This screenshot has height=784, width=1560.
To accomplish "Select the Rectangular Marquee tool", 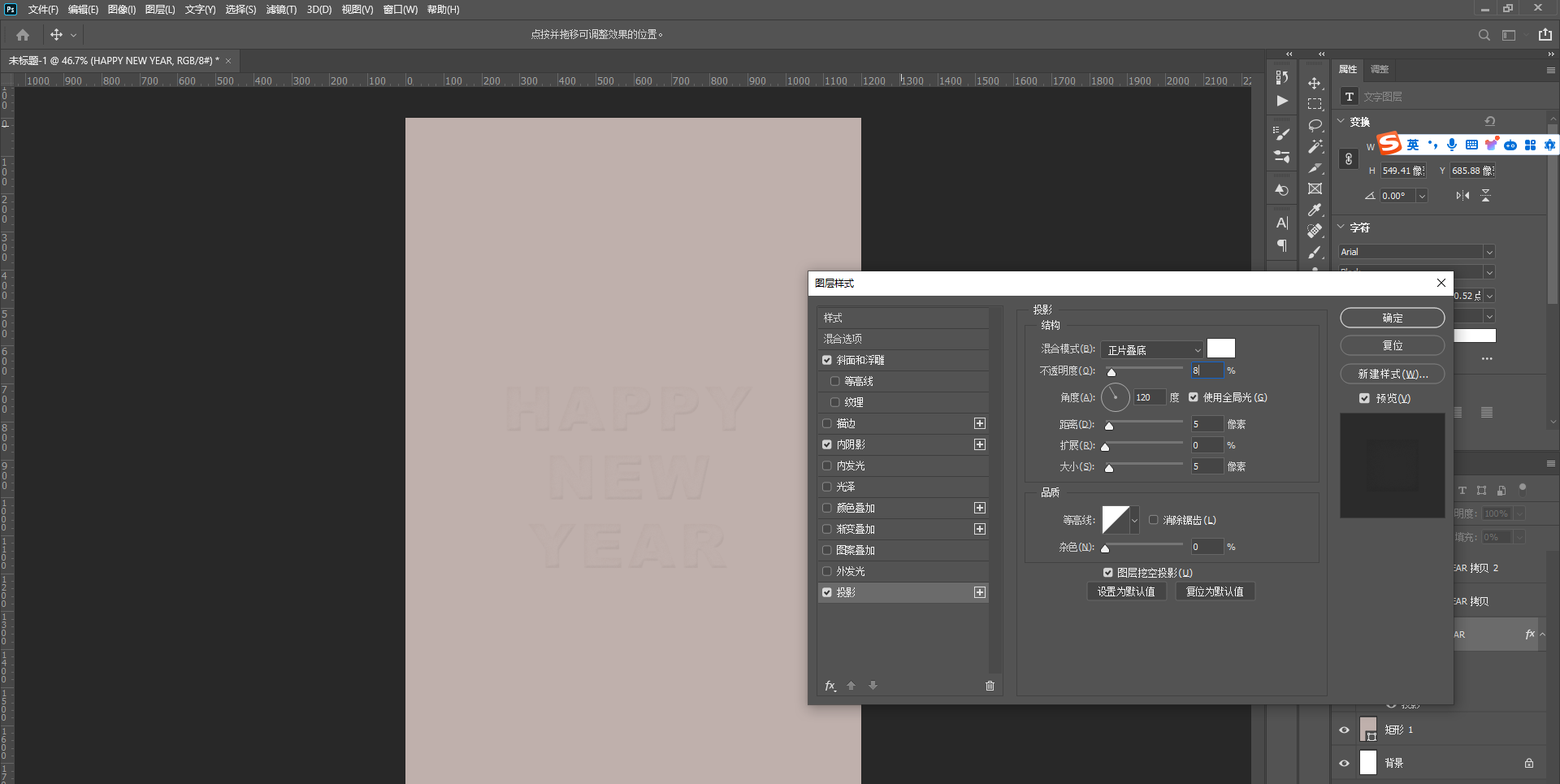I will click(1315, 104).
